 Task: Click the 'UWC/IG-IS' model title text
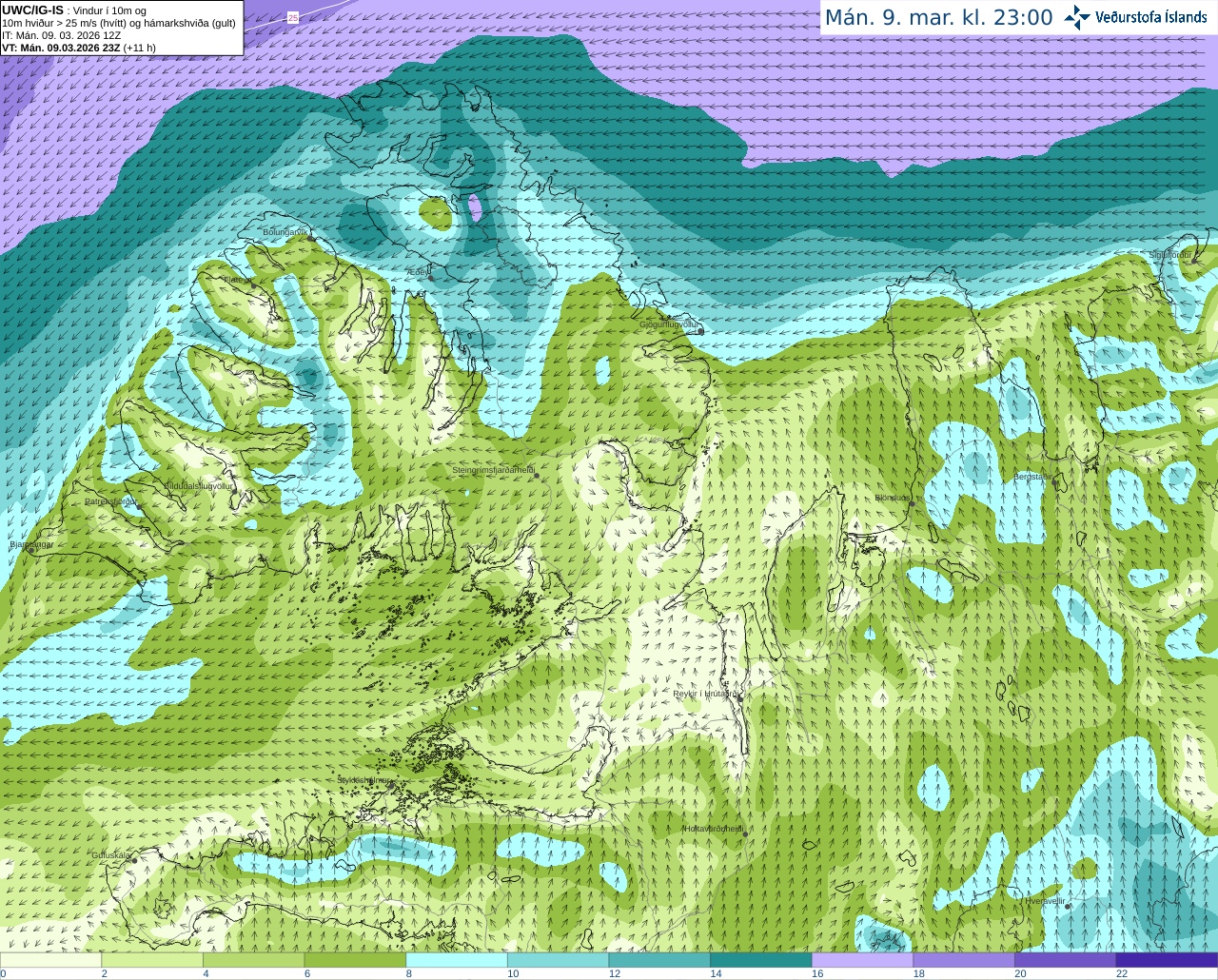(32, 10)
